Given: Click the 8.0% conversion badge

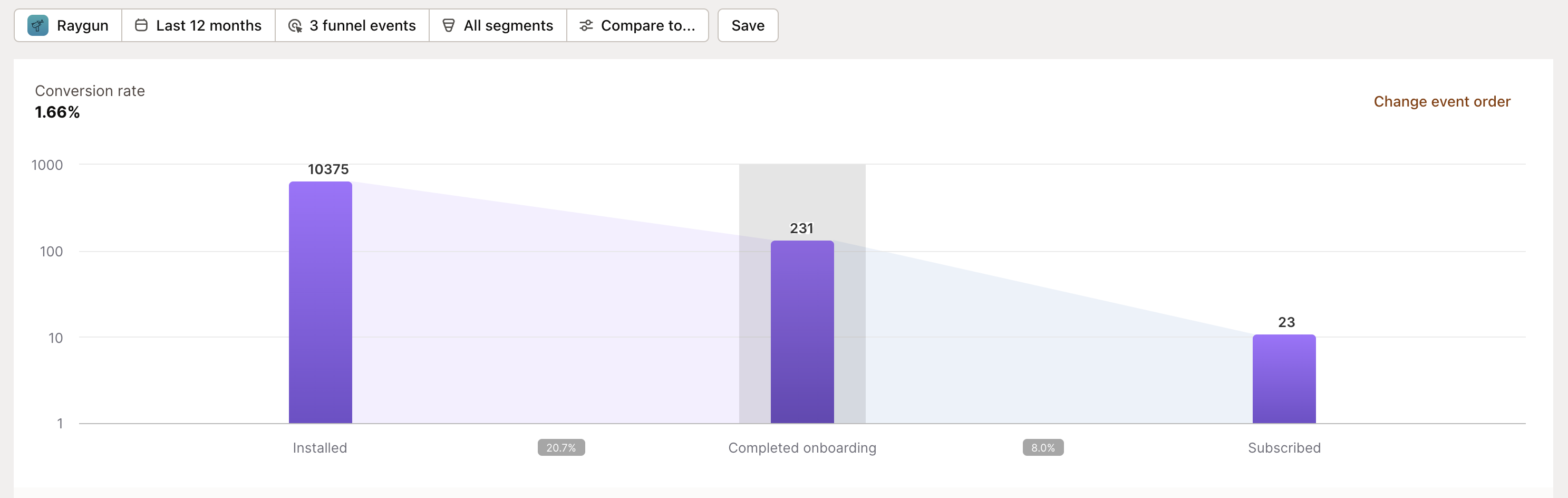Looking at the screenshot, I should (x=1043, y=447).
